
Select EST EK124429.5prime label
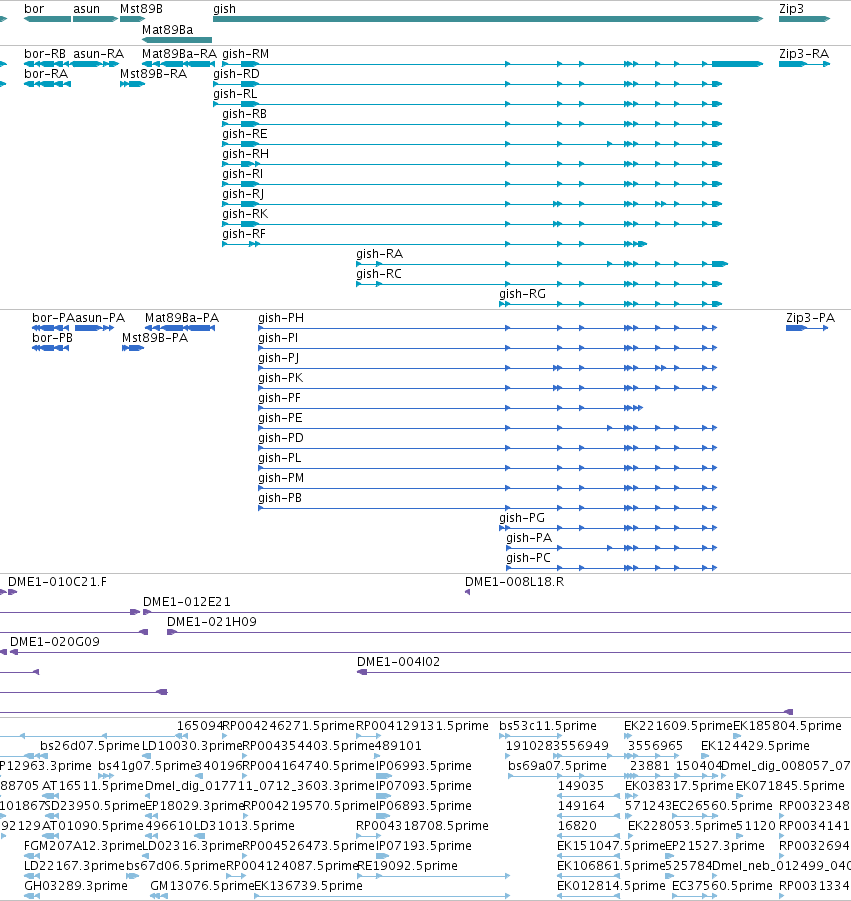tap(755, 746)
